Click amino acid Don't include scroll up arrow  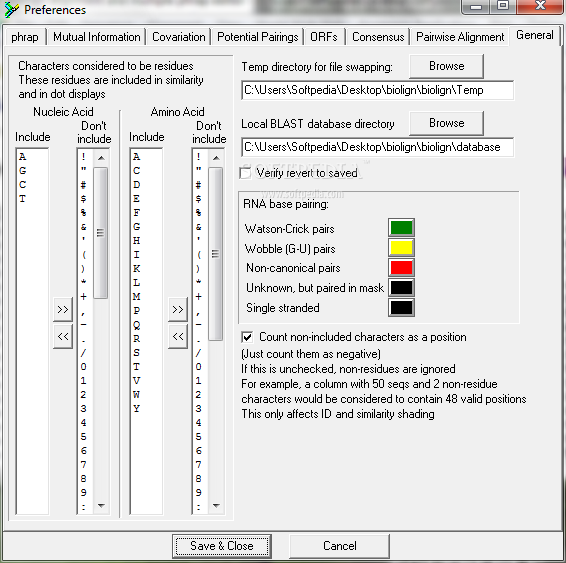coord(216,158)
